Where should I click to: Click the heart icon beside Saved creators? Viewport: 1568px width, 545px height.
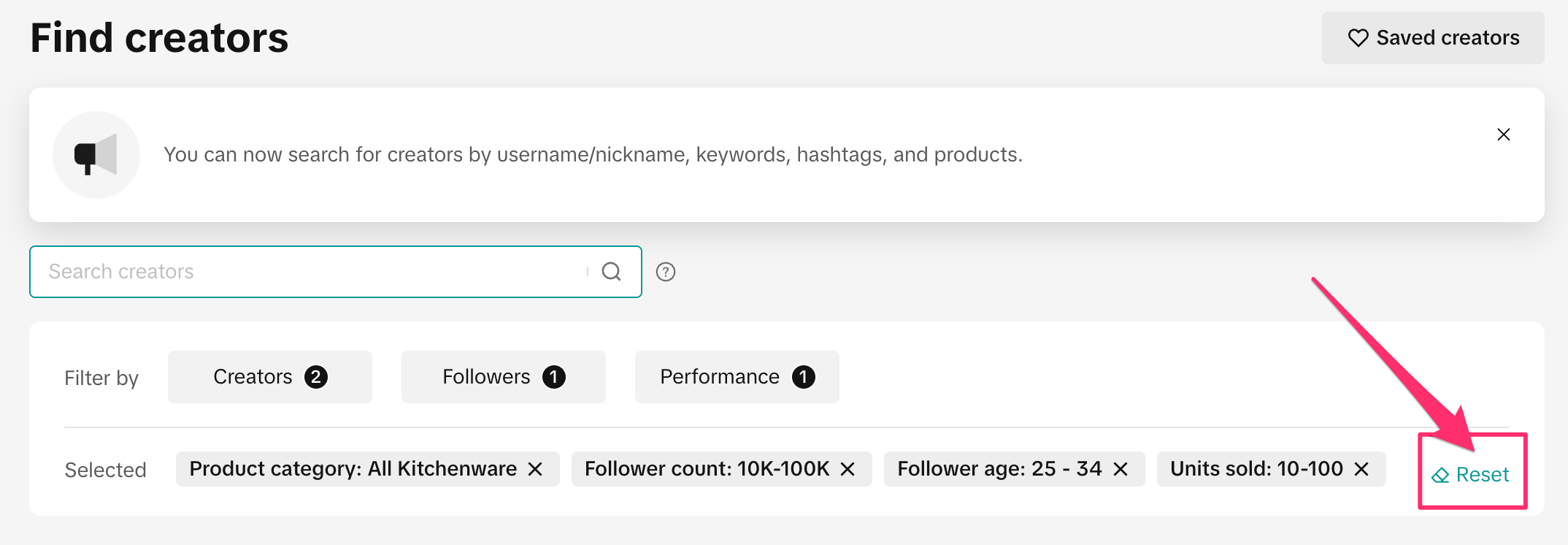(x=1358, y=38)
